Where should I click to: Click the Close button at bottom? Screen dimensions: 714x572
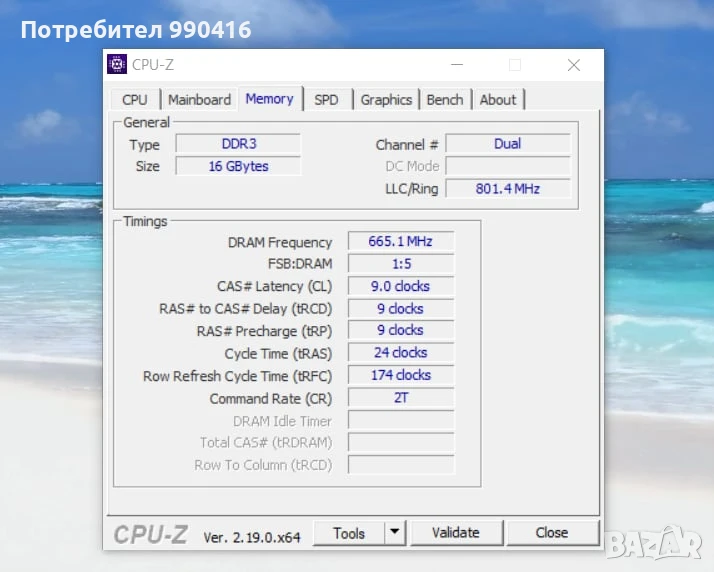click(552, 533)
